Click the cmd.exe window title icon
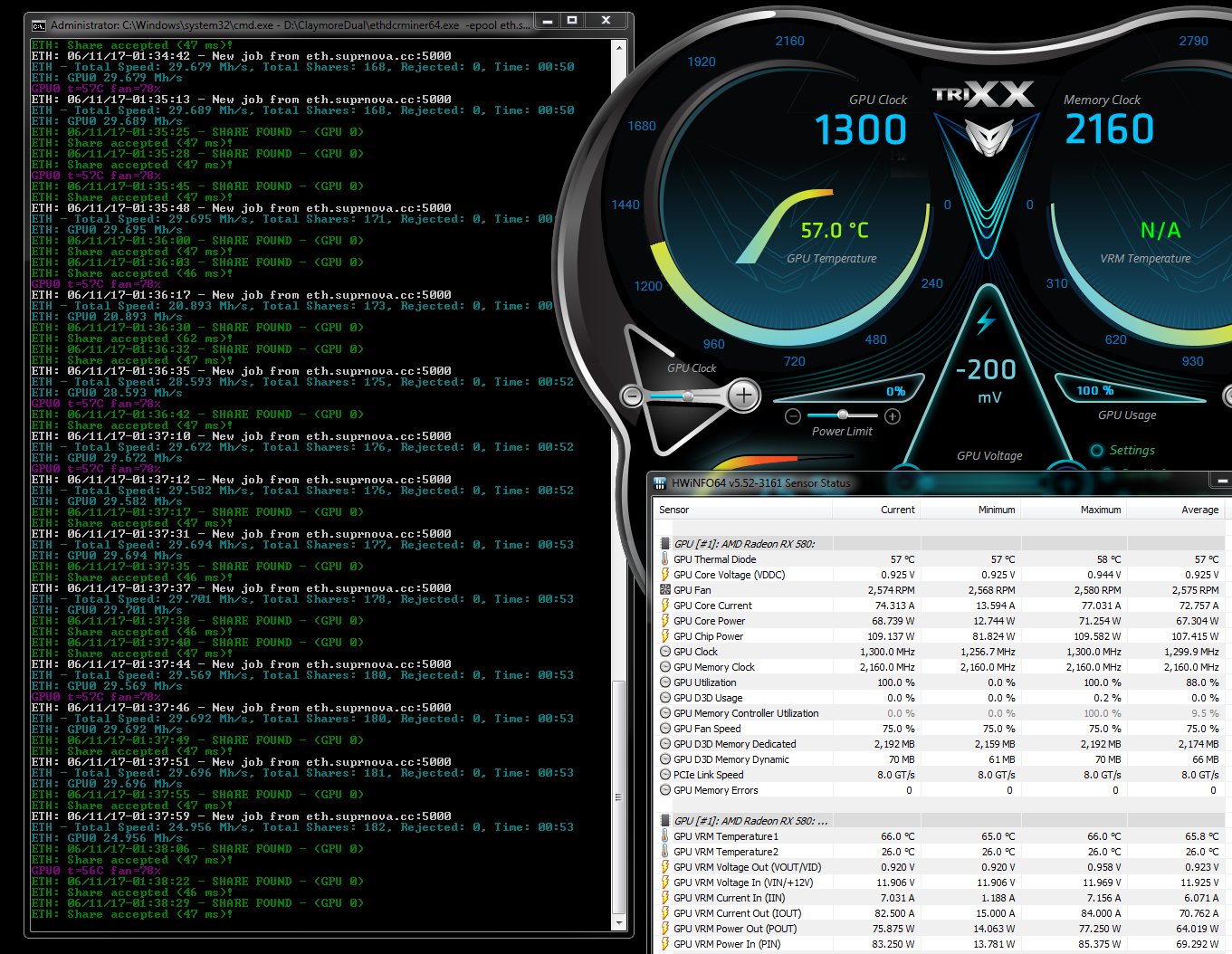The image size is (1232, 954). [x=39, y=25]
